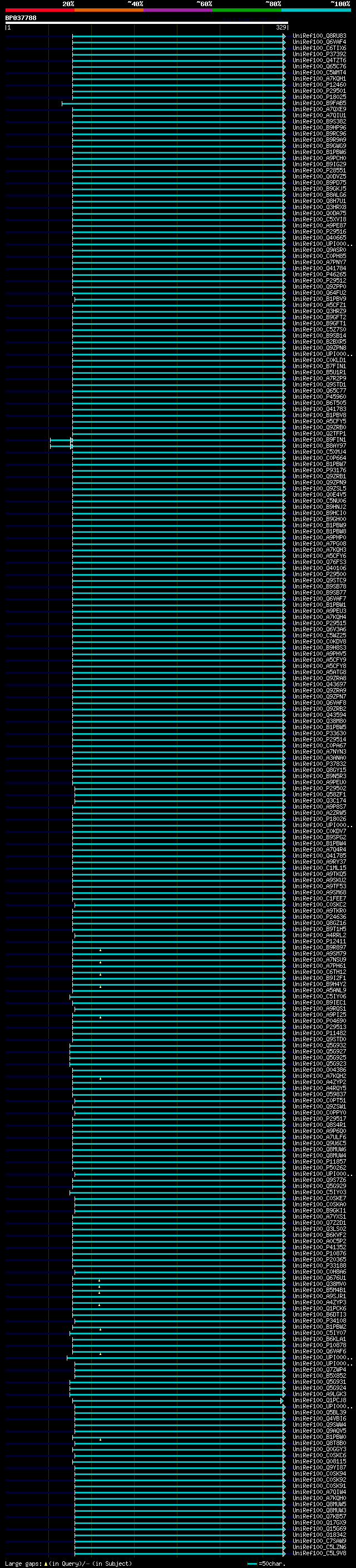Screen dimensions: 356x1568
Task: Select the UniRef100_B9S382 label
Action: click(319, 121)
